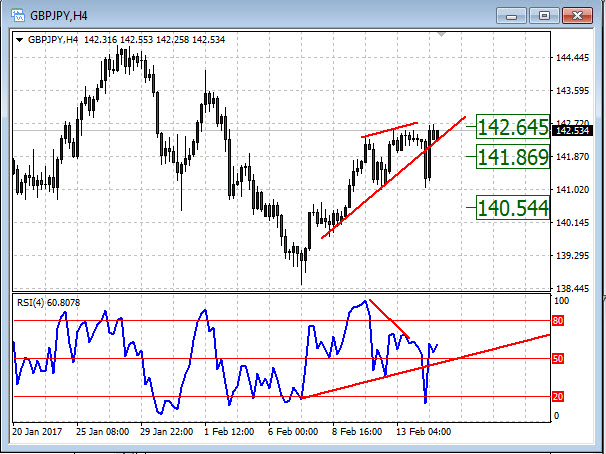Image resolution: width=606 pixels, height=454 pixels.
Task: Click the RSI 20 level marker
Action: pos(559,396)
